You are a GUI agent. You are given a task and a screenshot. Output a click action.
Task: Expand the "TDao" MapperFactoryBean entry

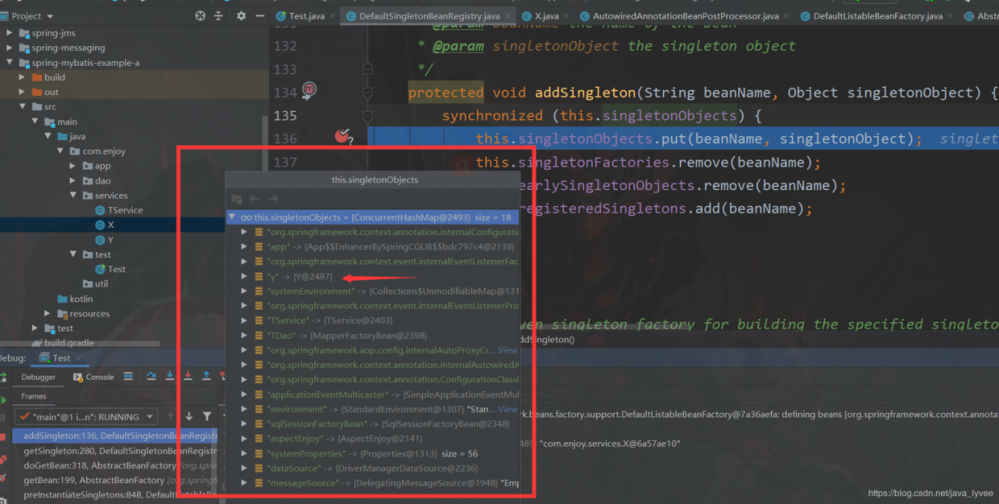(x=244, y=335)
